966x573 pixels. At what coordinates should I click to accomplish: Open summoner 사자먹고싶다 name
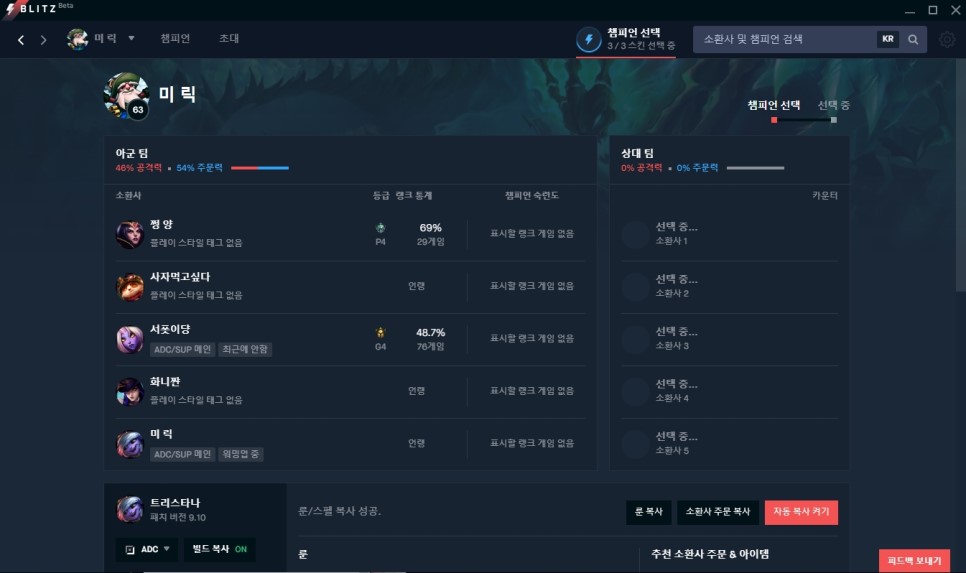tap(180, 277)
